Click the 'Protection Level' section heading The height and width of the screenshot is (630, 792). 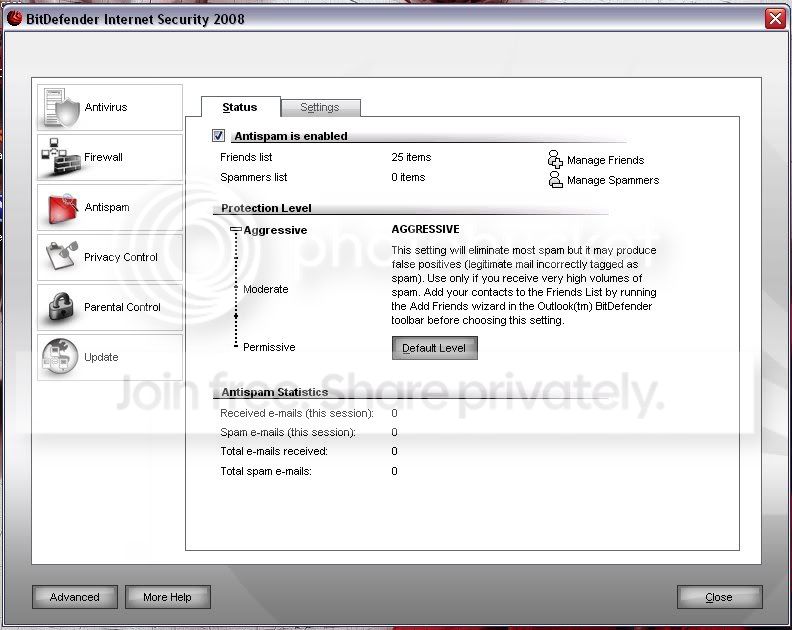pos(266,208)
